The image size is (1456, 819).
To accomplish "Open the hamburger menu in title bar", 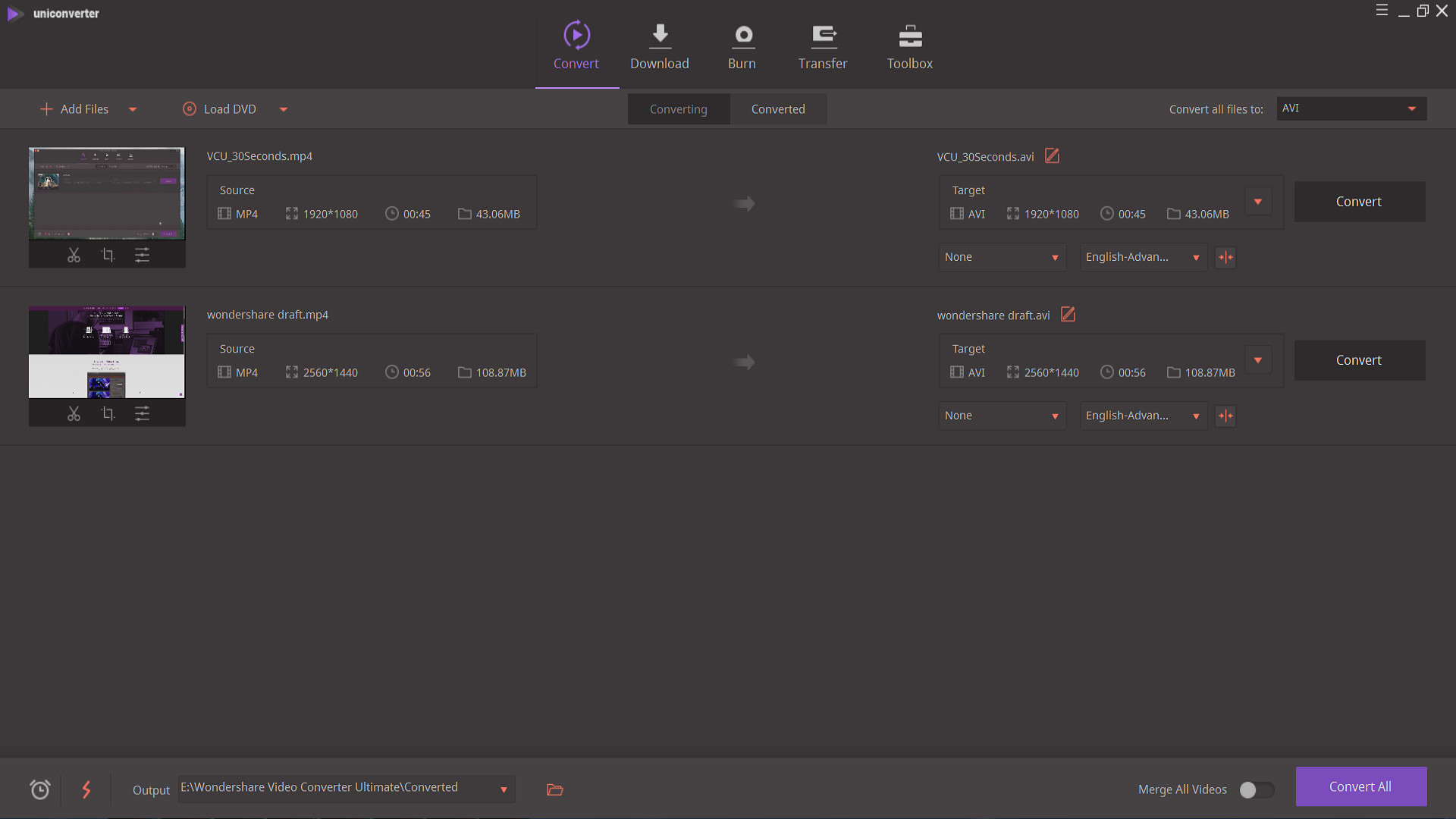I will pos(1382,11).
